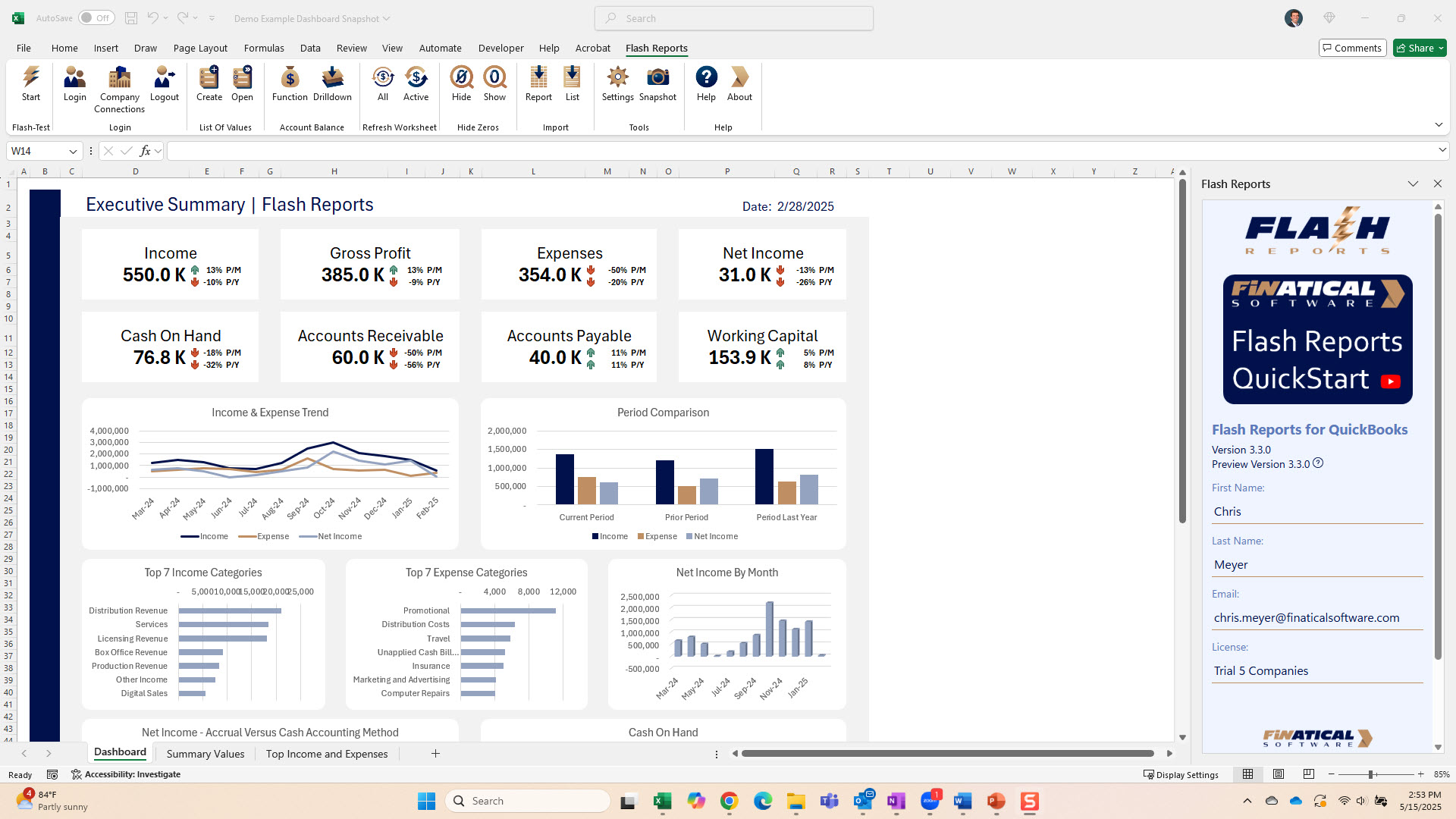The height and width of the screenshot is (819, 1456).
Task: Click the Comments button
Action: tap(1352, 48)
